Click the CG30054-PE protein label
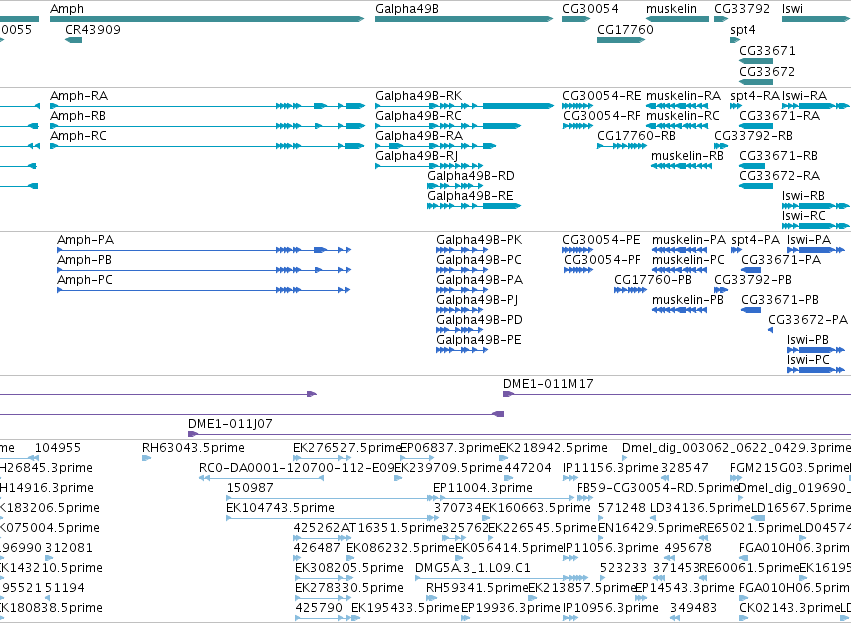851x623 pixels. point(601,240)
